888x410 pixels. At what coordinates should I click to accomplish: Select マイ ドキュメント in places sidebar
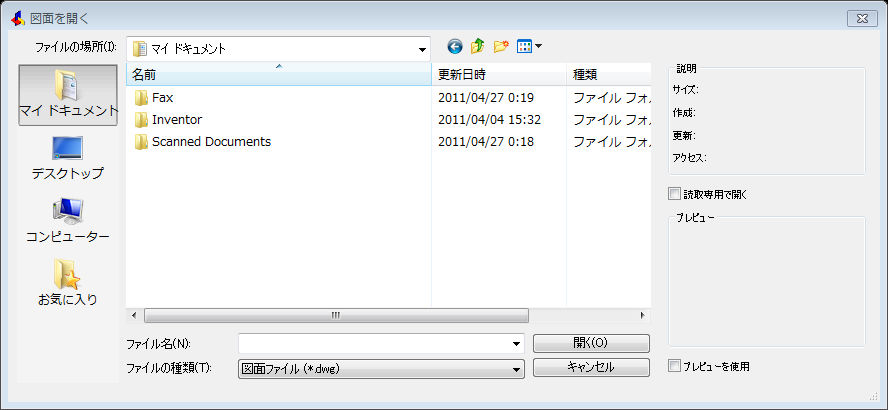pyautogui.click(x=68, y=95)
